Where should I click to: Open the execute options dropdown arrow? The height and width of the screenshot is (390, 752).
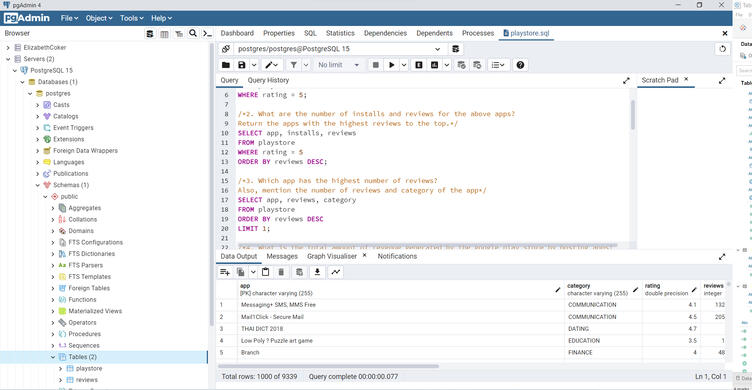click(x=404, y=65)
